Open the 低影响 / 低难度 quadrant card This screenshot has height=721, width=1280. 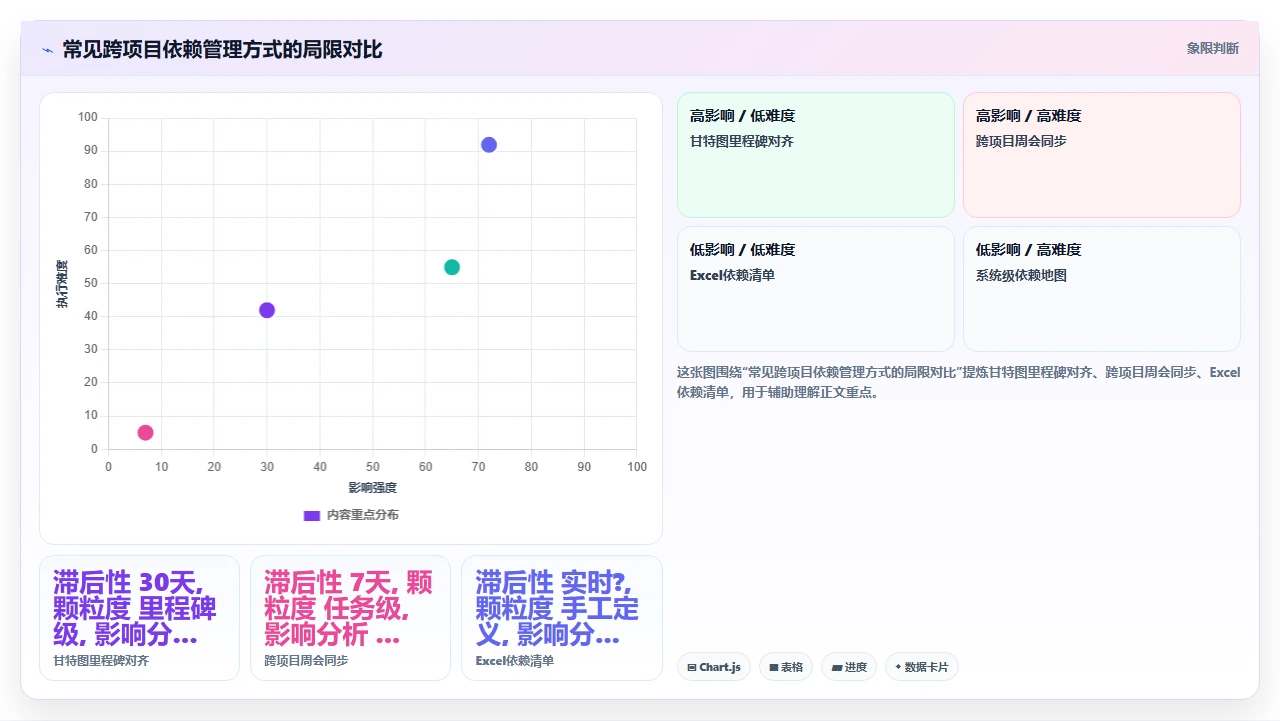816,289
